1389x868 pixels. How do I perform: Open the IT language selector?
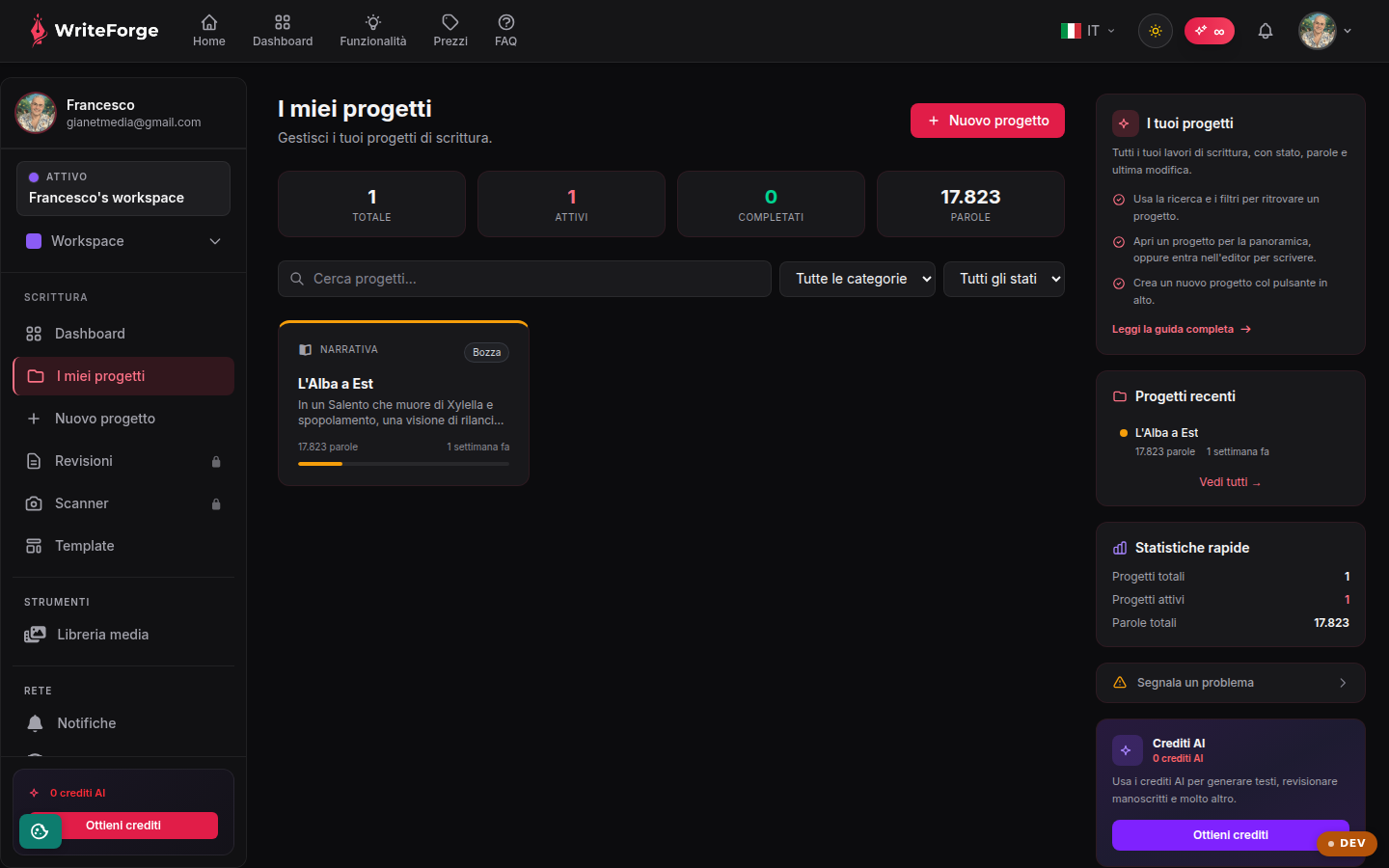click(x=1088, y=31)
